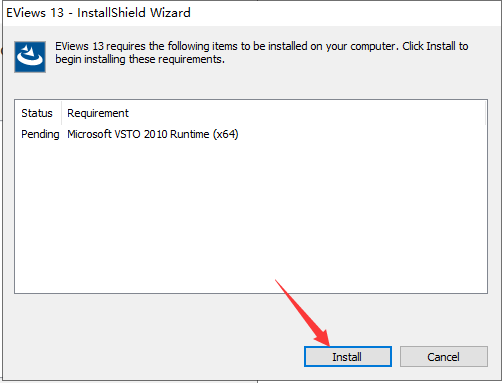The width and height of the screenshot is (504, 383).
Task: Click the divider between Status and Requirement
Action: pyautogui.click(x=61, y=113)
